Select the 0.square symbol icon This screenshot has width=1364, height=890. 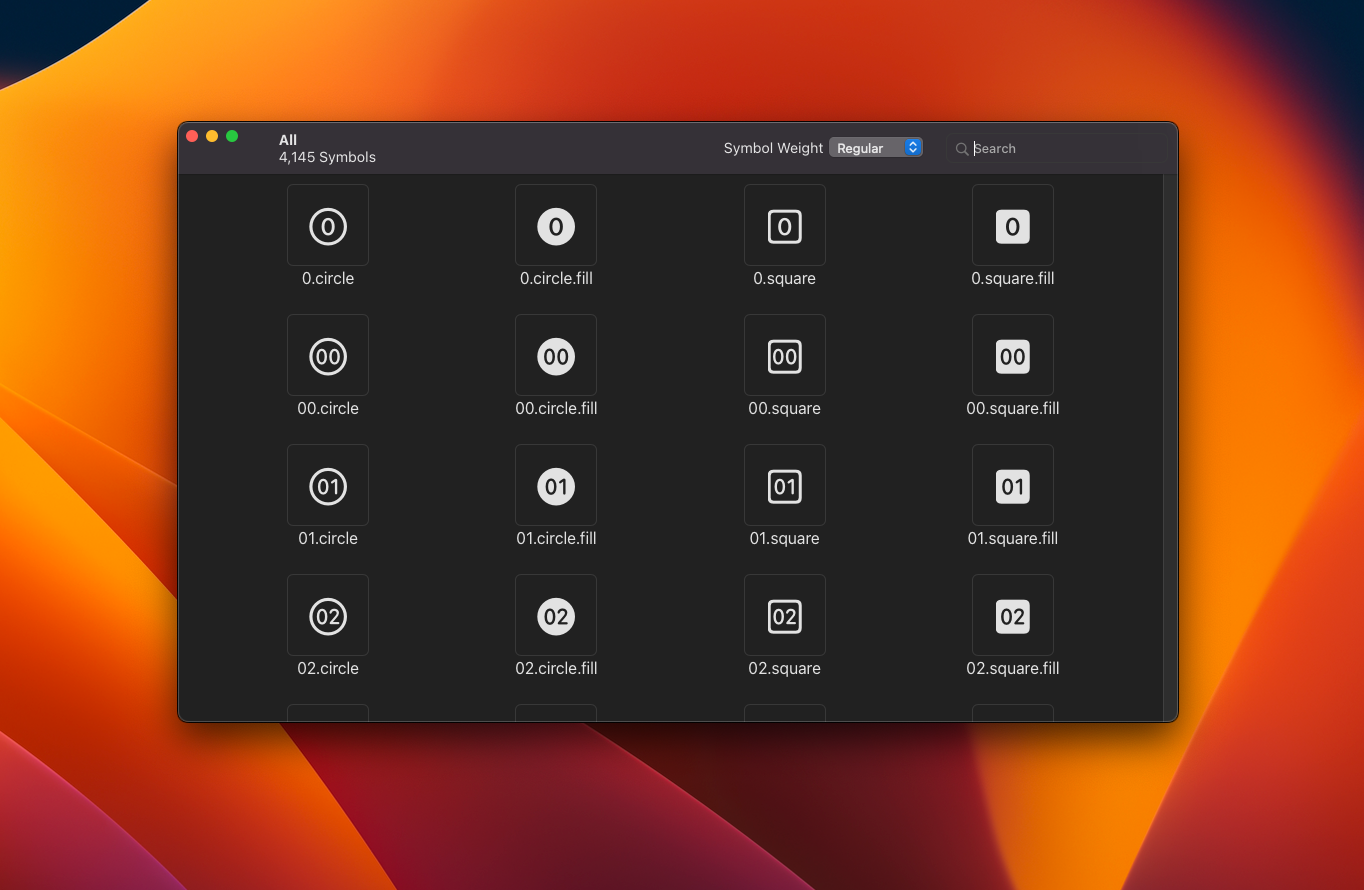point(785,226)
